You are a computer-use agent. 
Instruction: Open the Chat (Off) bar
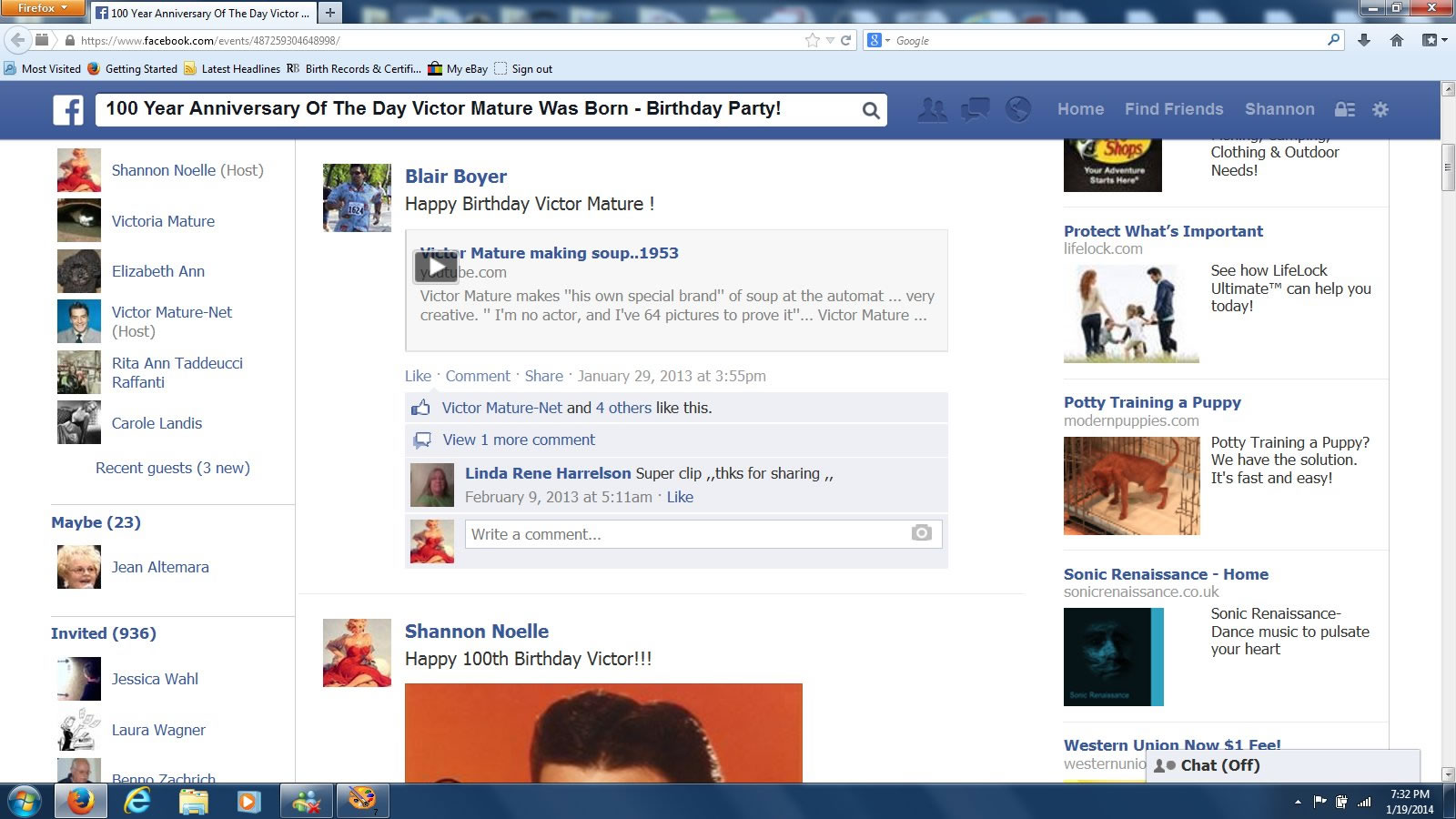1283,765
